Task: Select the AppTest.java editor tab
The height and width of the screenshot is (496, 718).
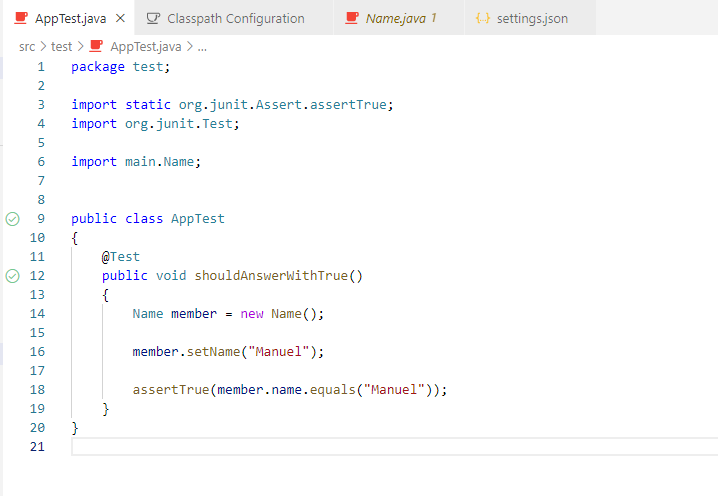Action: click(x=70, y=19)
